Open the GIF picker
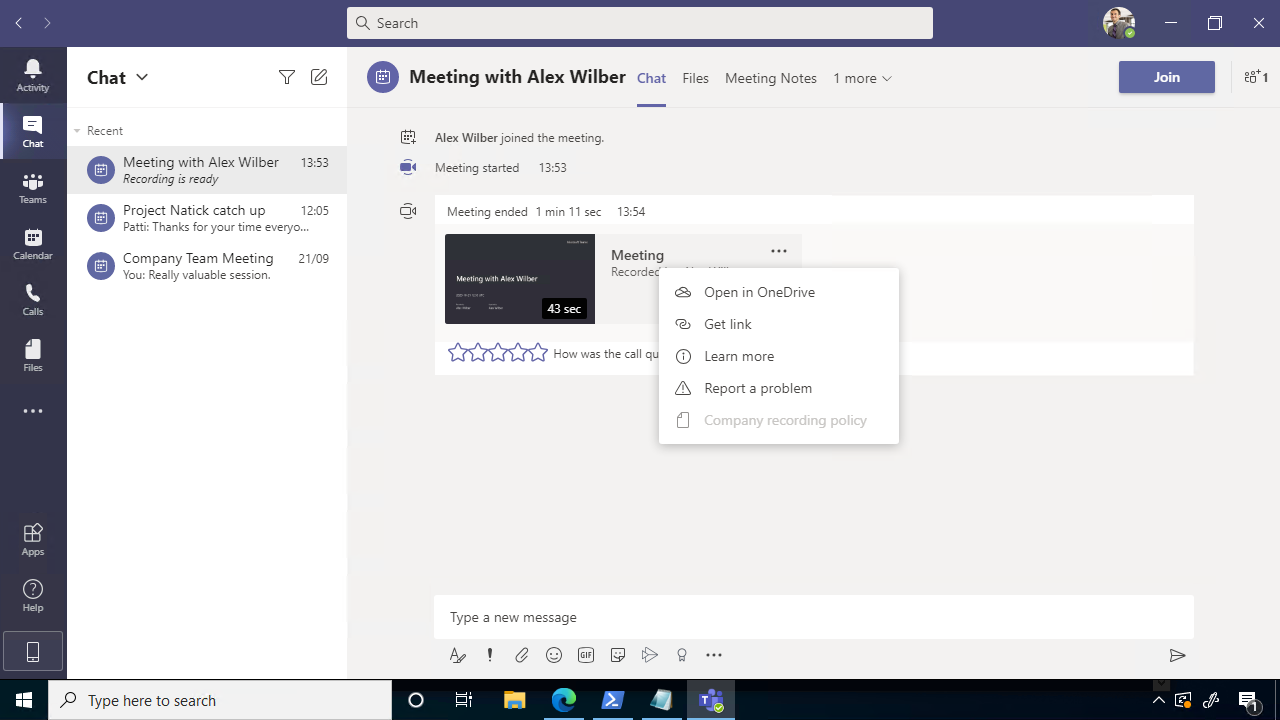Screen dimensions: 1280x720 (586, 655)
